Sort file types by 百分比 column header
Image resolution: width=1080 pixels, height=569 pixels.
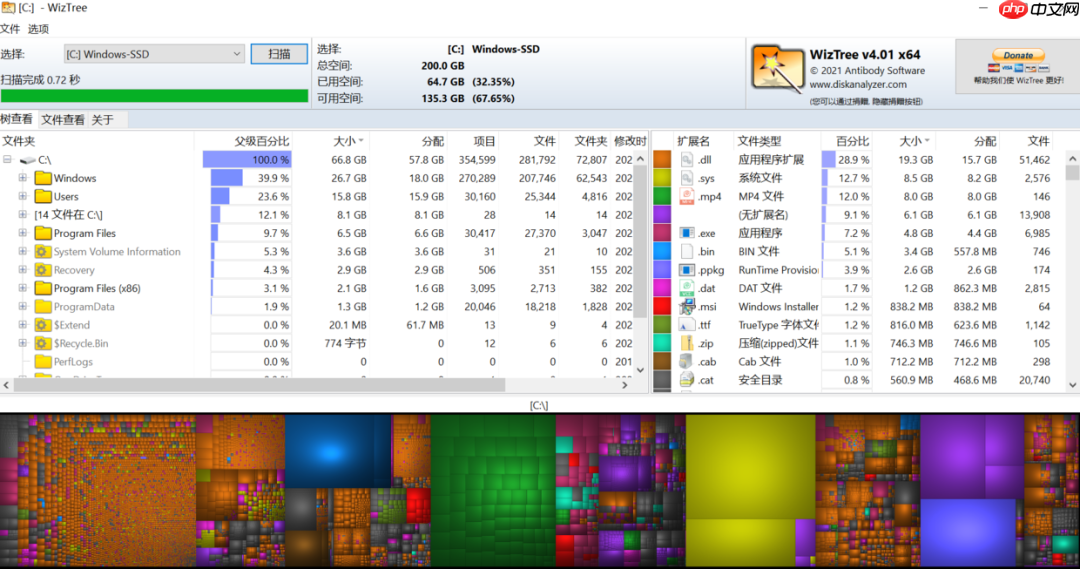853,141
